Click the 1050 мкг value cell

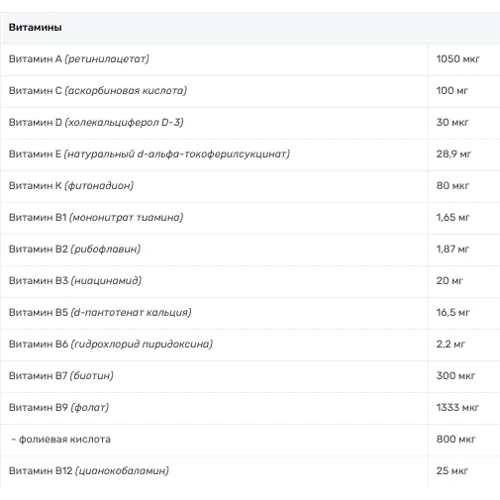(458, 59)
